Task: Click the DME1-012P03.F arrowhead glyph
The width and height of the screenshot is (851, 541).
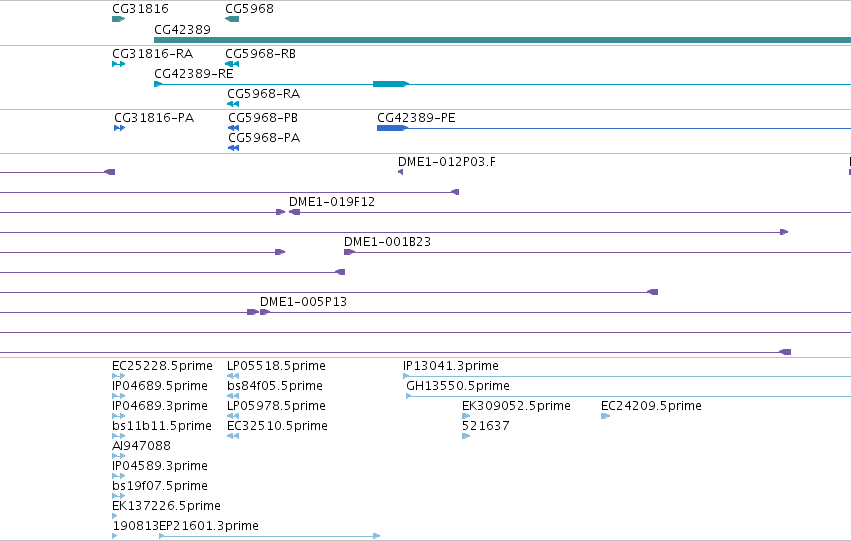Action: pyautogui.click(x=401, y=172)
